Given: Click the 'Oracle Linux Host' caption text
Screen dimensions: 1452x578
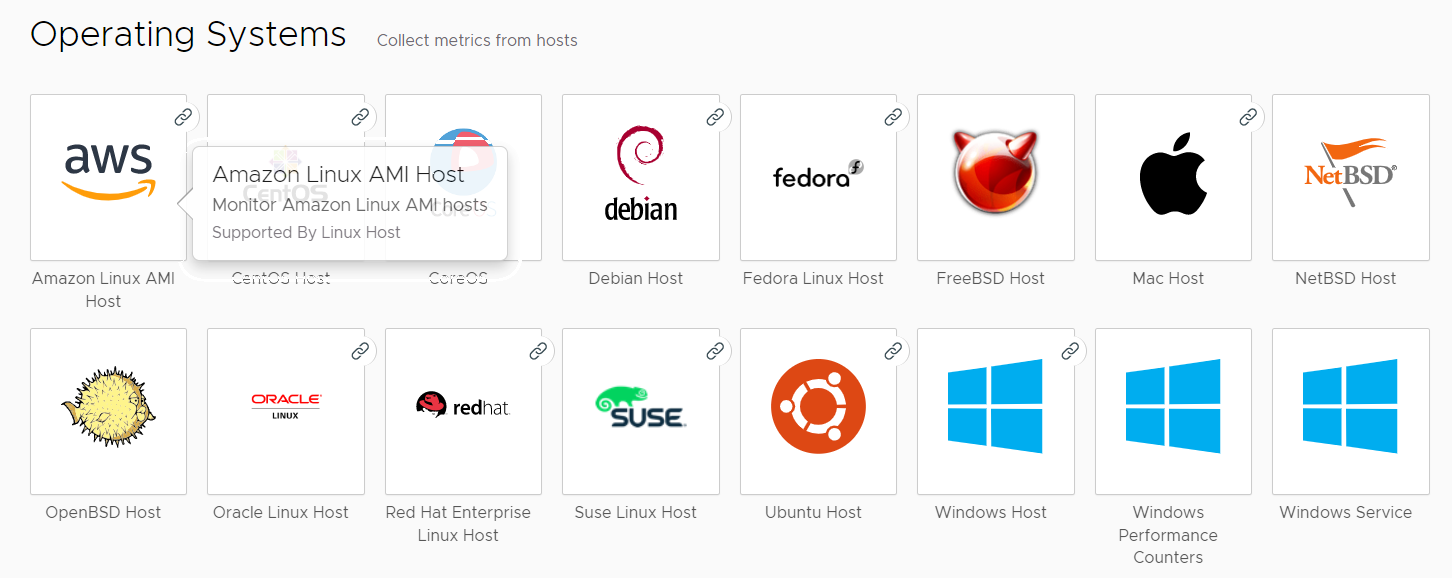Looking at the screenshot, I should [281, 513].
